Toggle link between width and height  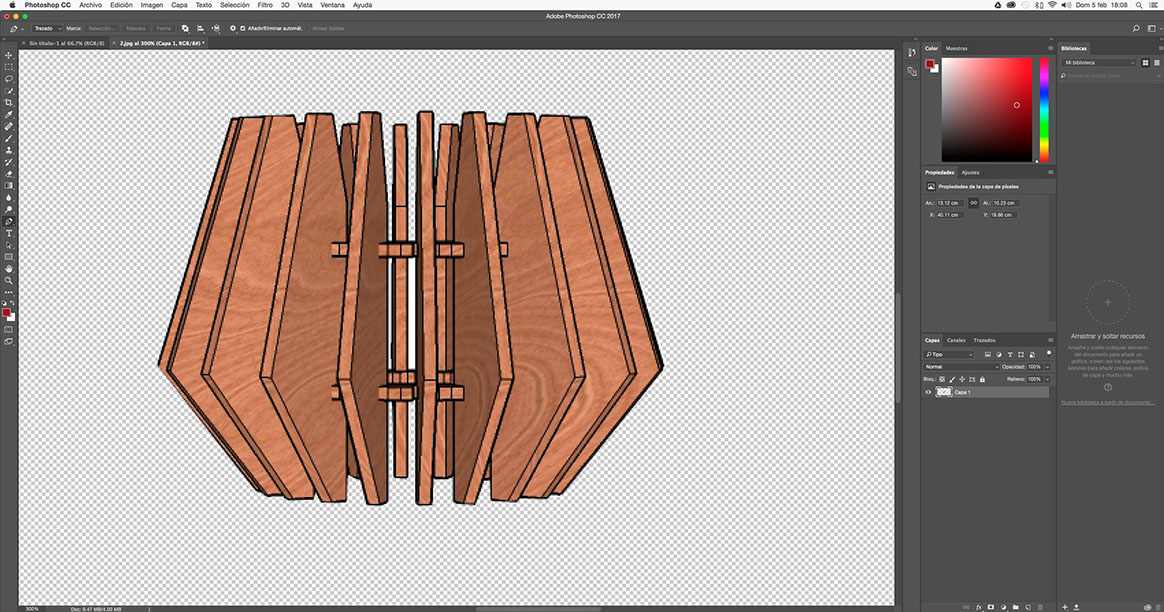pos(973,203)
